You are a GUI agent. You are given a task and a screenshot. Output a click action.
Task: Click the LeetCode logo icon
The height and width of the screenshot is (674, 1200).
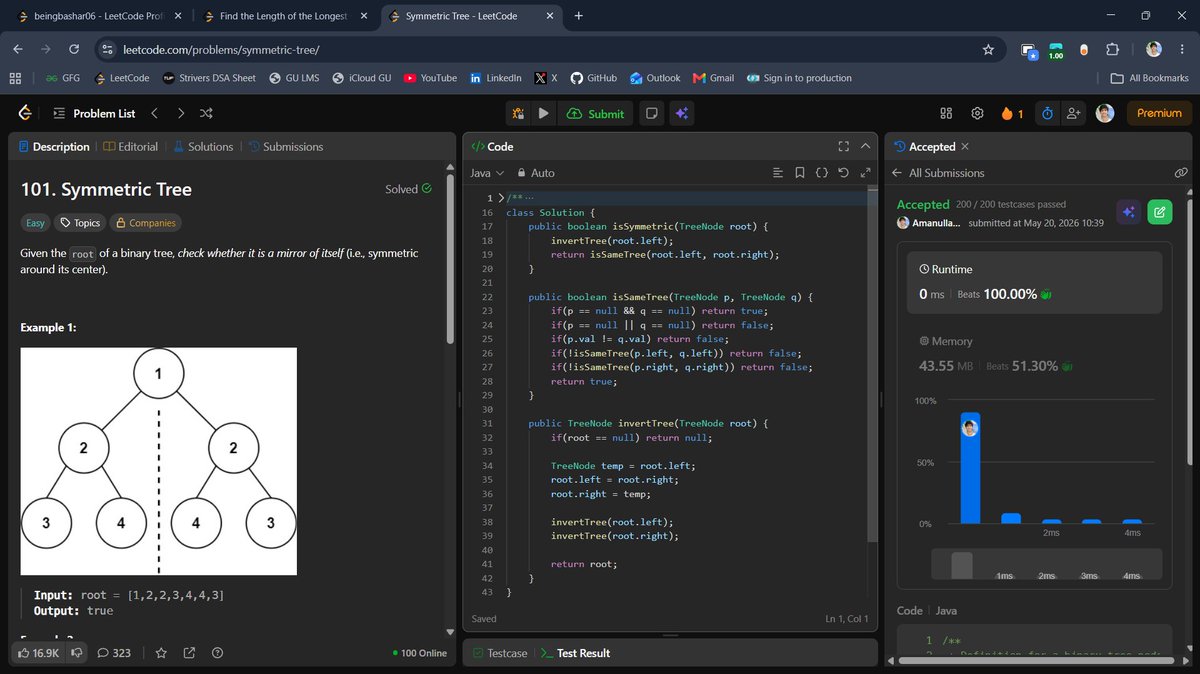(24, 113)
